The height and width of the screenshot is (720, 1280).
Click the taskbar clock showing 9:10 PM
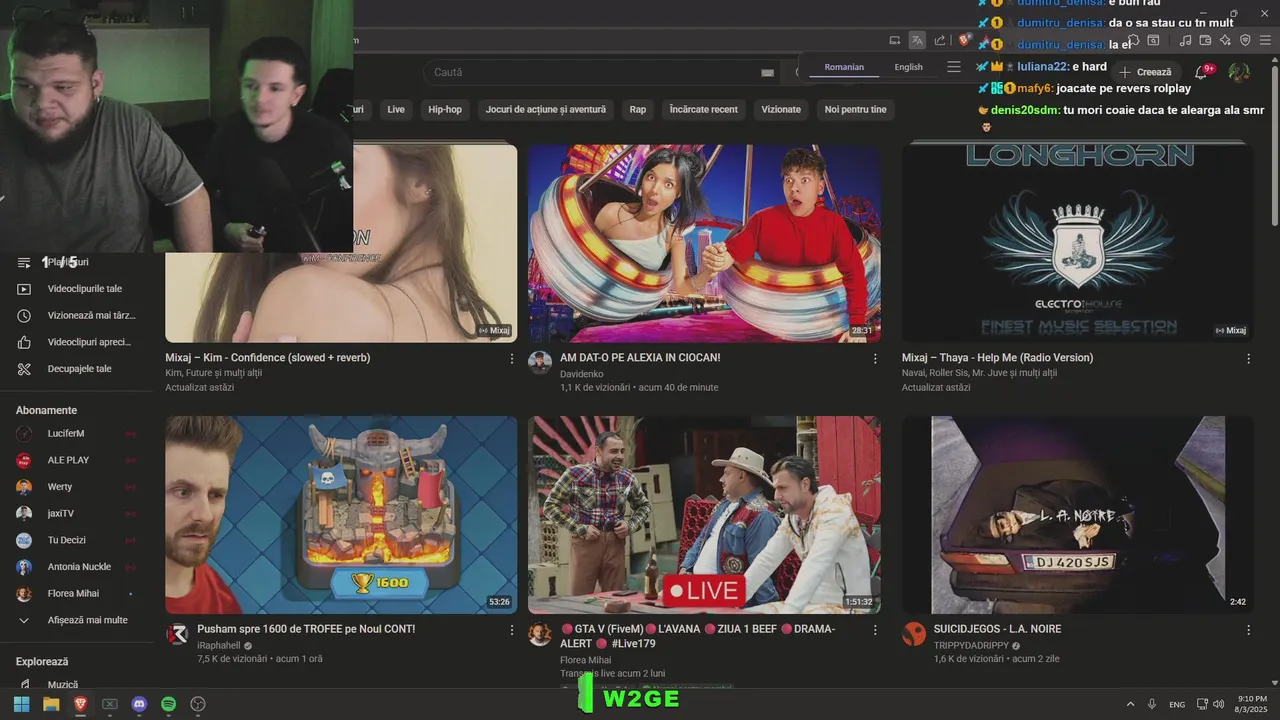point(1251,704)
